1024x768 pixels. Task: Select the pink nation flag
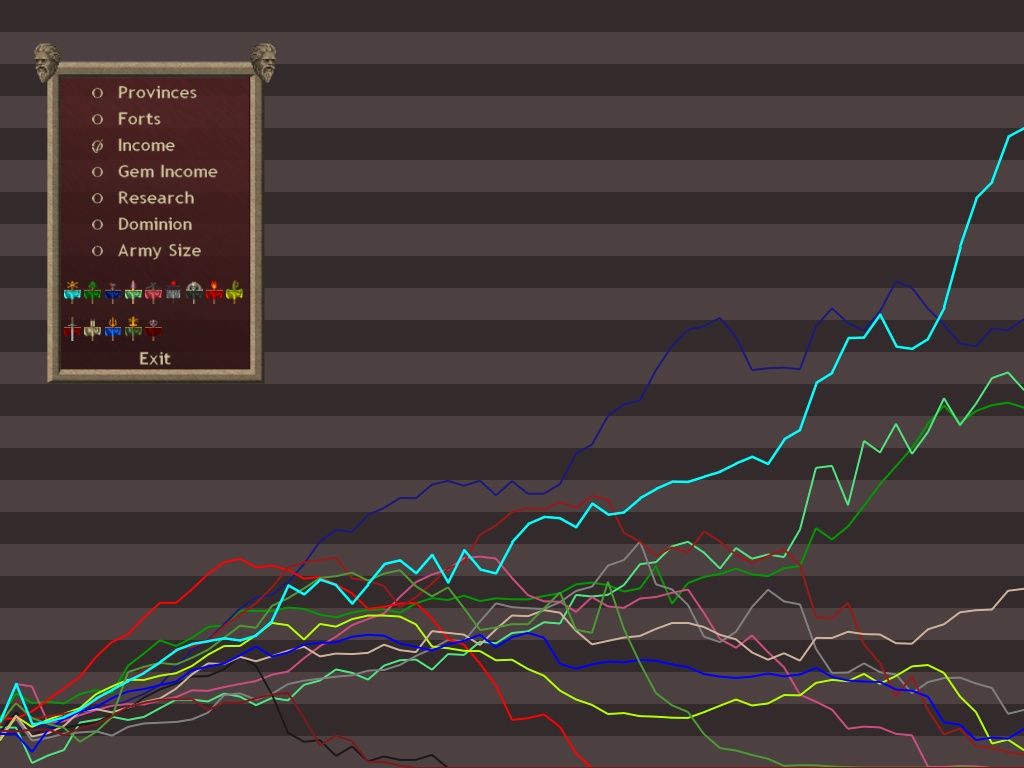point(153,292)
